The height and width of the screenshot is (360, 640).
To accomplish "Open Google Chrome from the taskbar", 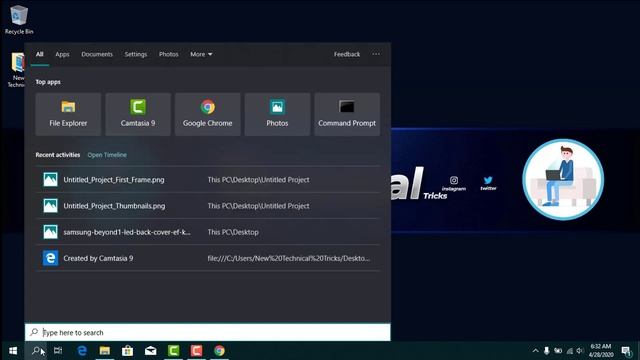I will pos(219,351).
